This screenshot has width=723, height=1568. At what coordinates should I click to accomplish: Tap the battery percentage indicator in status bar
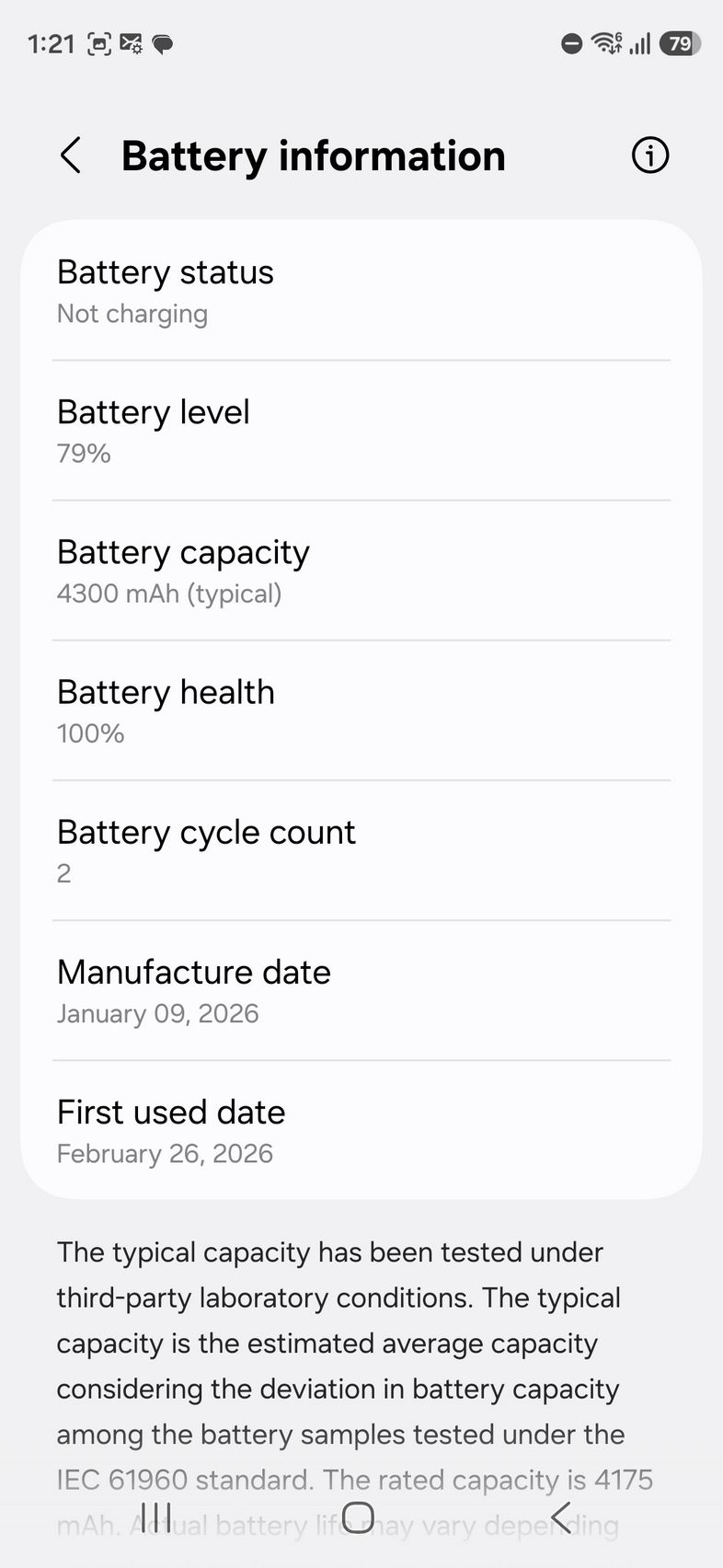coord(680,43)
